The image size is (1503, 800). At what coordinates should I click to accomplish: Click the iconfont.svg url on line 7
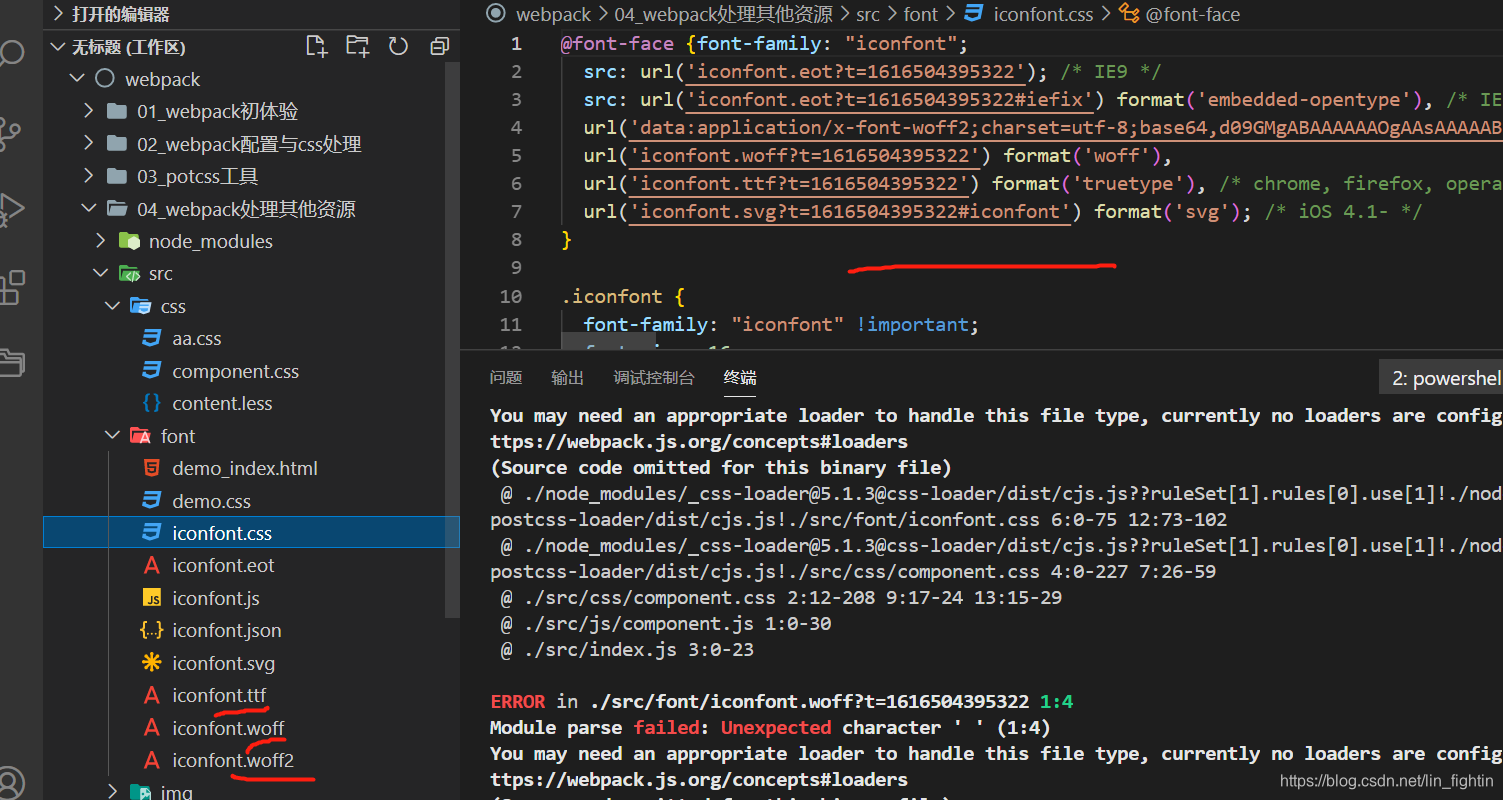coord(850,211)
